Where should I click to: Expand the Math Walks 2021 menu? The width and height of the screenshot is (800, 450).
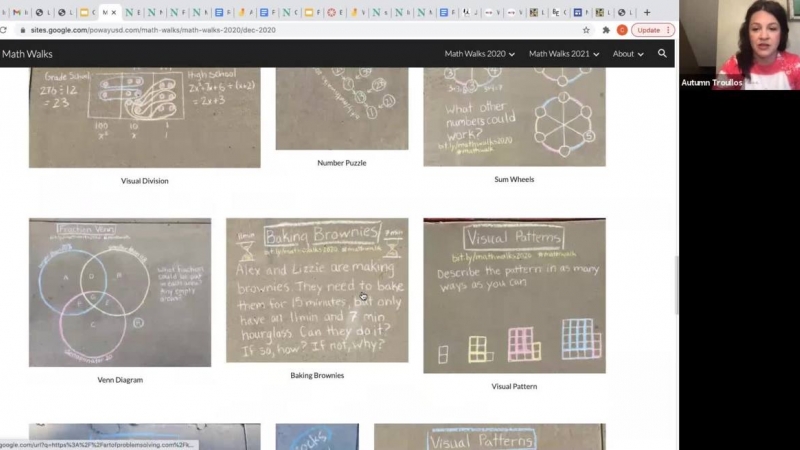click(x=564, y=54)
